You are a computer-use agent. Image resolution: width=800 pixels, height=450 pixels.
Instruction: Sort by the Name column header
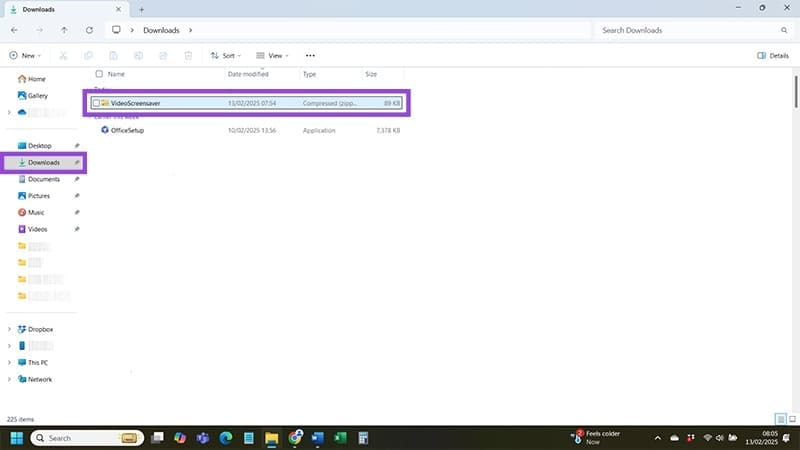click(x=116, y=74)
